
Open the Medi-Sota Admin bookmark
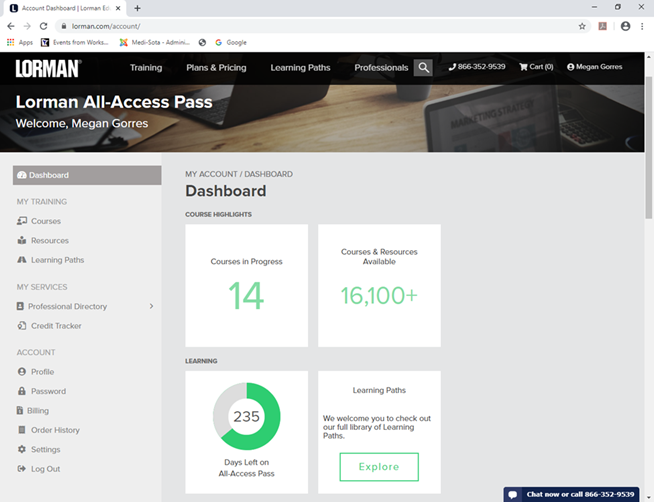tap(155, 43)
